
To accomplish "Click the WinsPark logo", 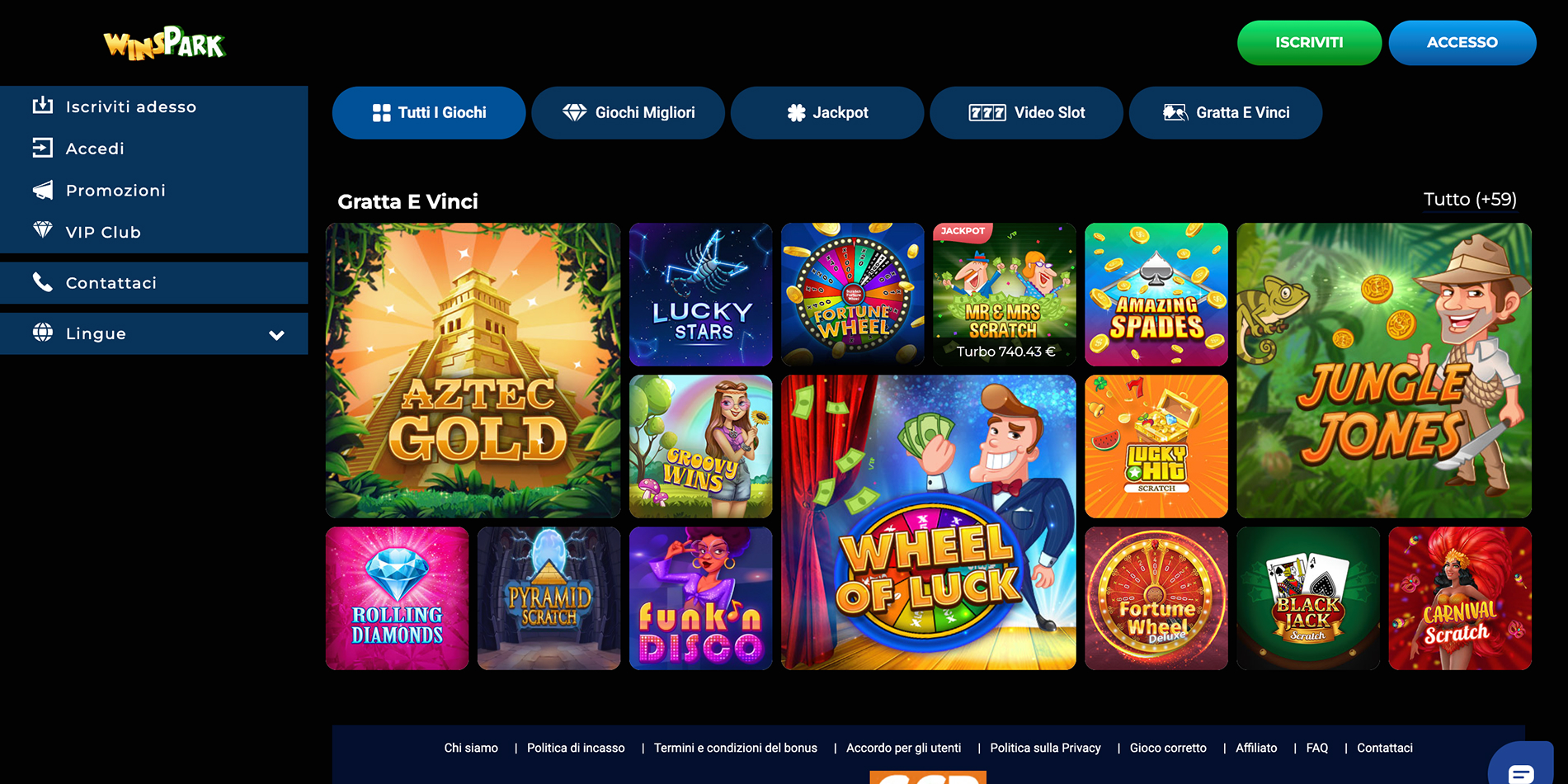I will [x=164, y=44].
